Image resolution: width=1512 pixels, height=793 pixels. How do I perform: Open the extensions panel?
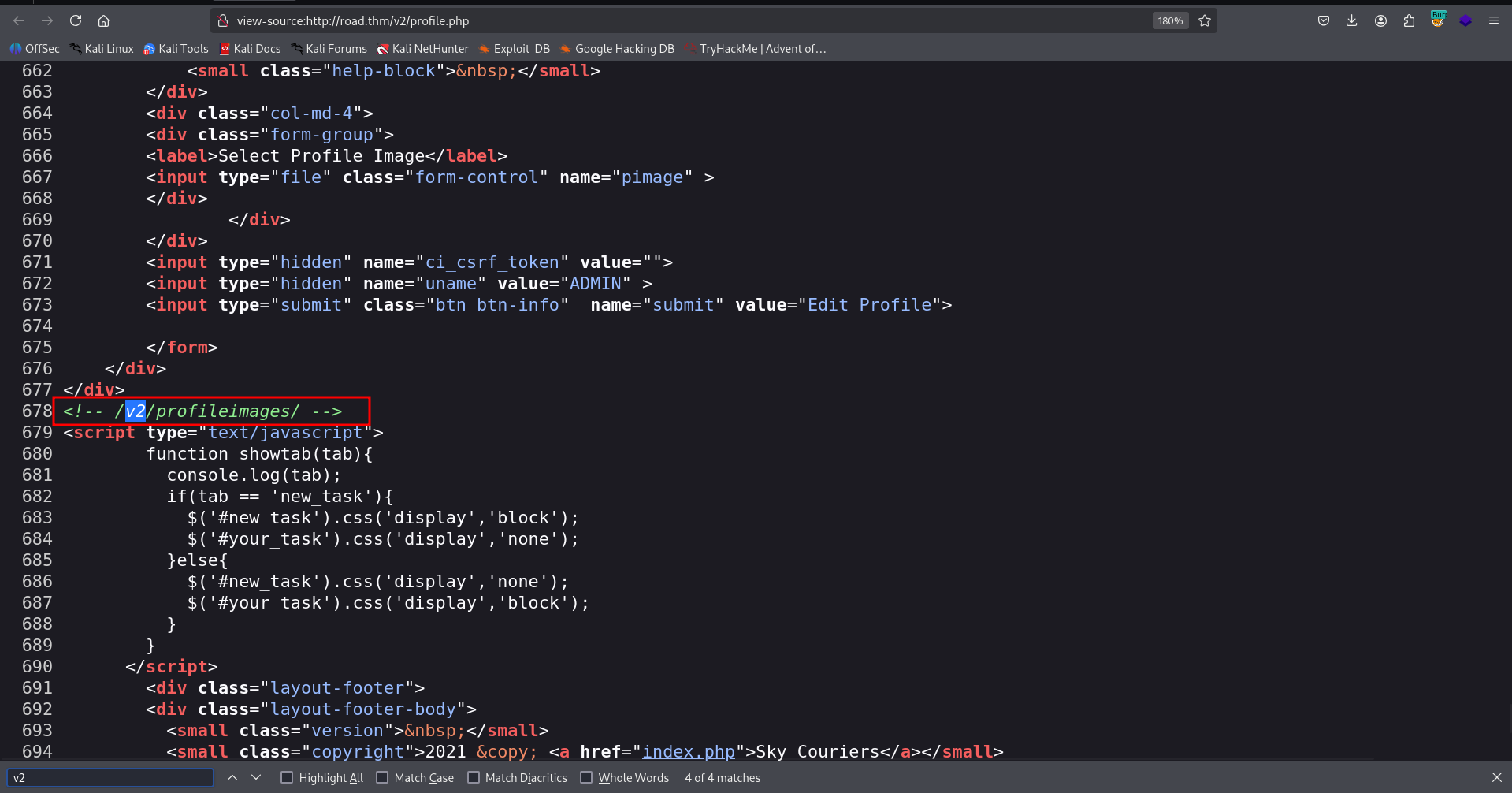[x=1410, y=20]
